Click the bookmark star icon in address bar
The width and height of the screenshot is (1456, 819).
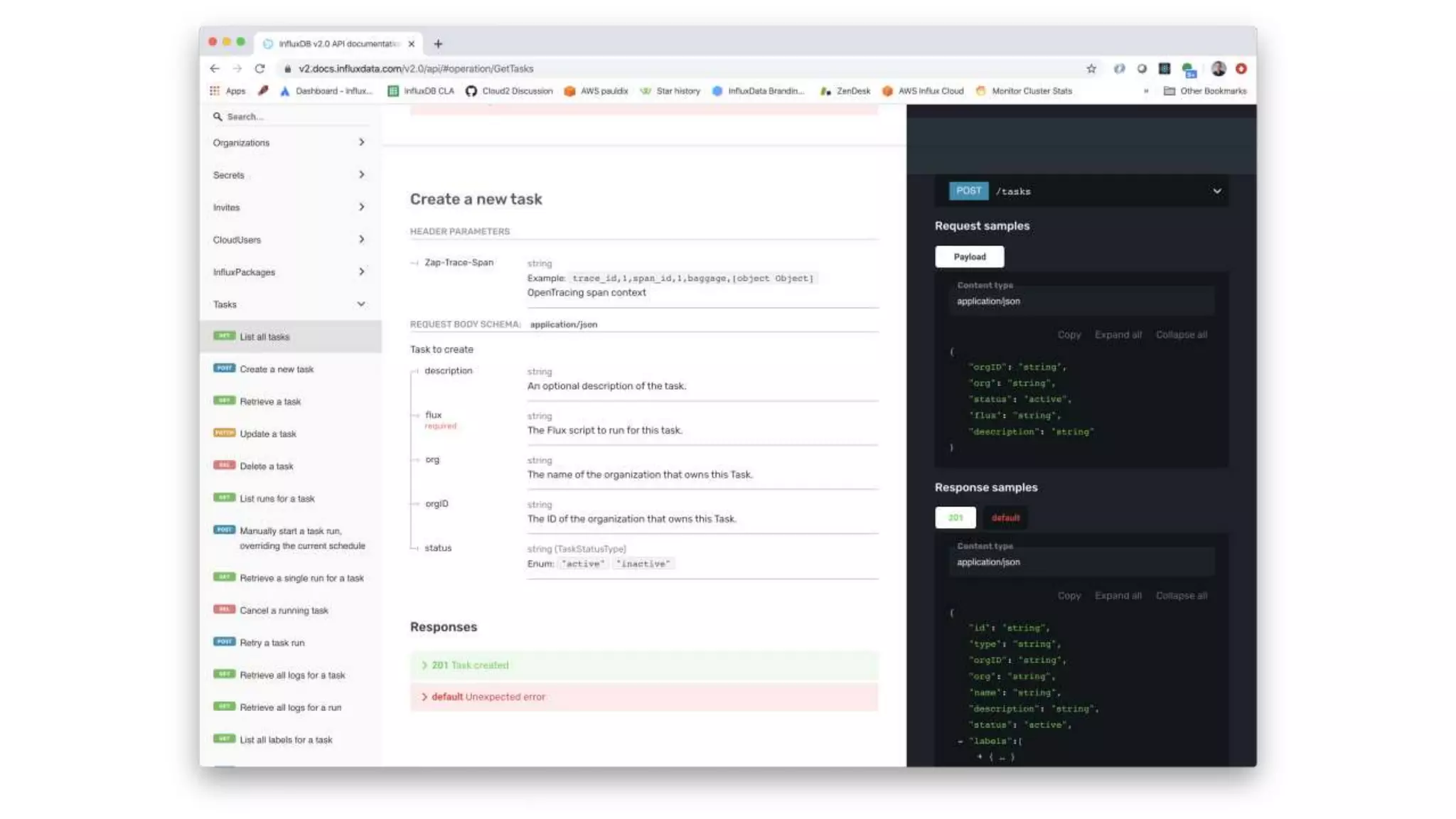[1091, 68]
